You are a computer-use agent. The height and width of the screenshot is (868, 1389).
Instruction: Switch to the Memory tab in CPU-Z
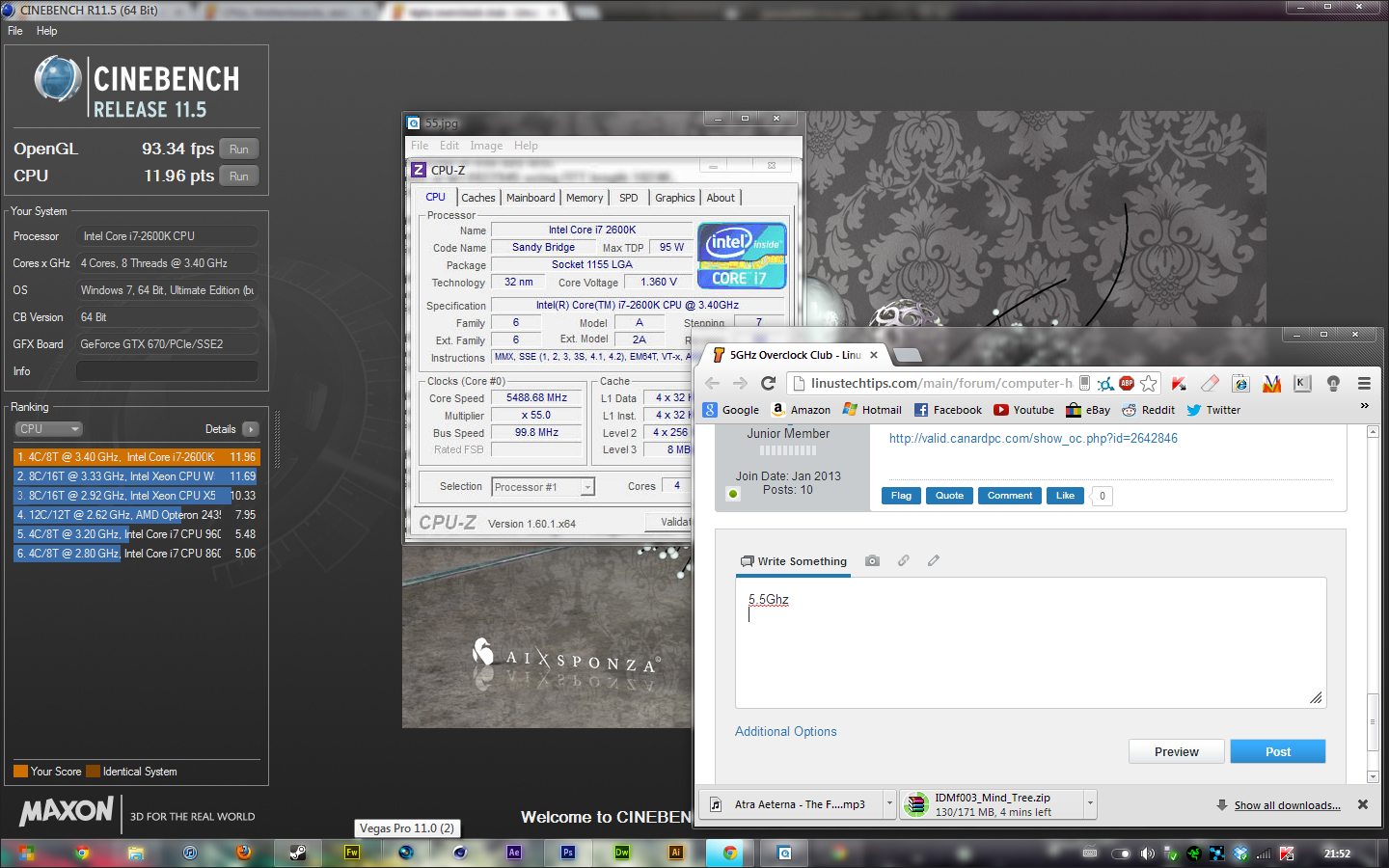(585, 198)
